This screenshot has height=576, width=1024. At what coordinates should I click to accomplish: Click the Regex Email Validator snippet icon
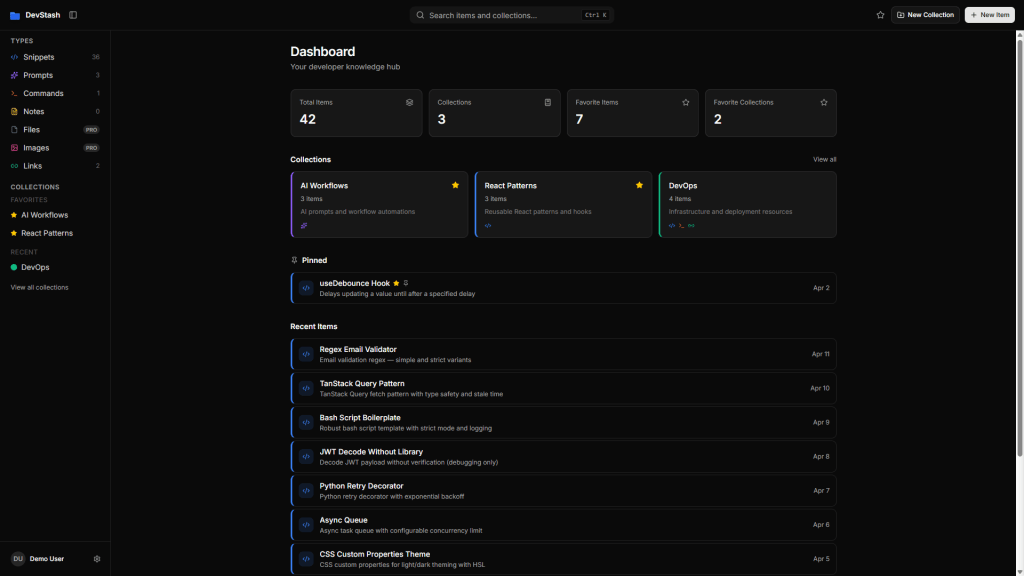(x=306, y=354)
